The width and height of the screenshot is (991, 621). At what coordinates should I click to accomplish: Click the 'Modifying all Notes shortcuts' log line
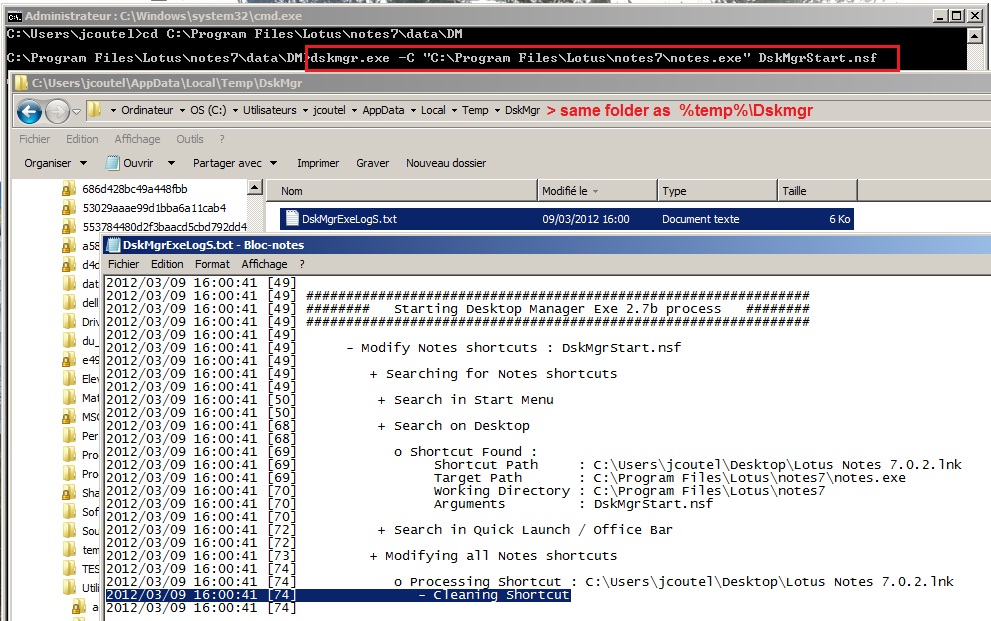[x=494, y=556]
